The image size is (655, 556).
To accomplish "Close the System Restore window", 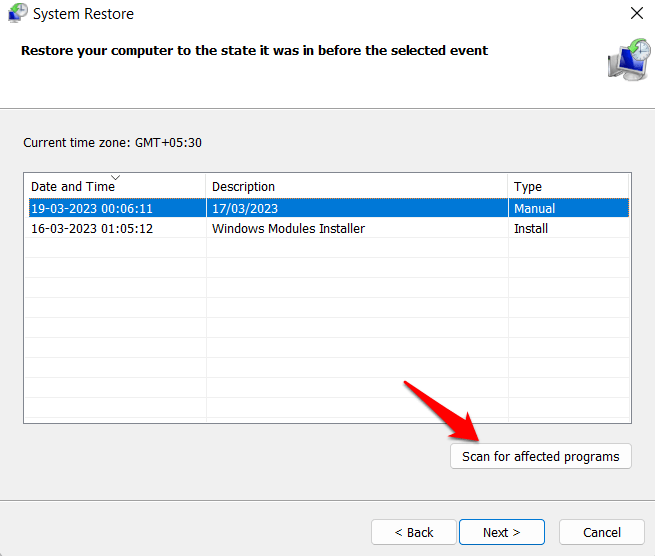I will click(x=636, y=14).
